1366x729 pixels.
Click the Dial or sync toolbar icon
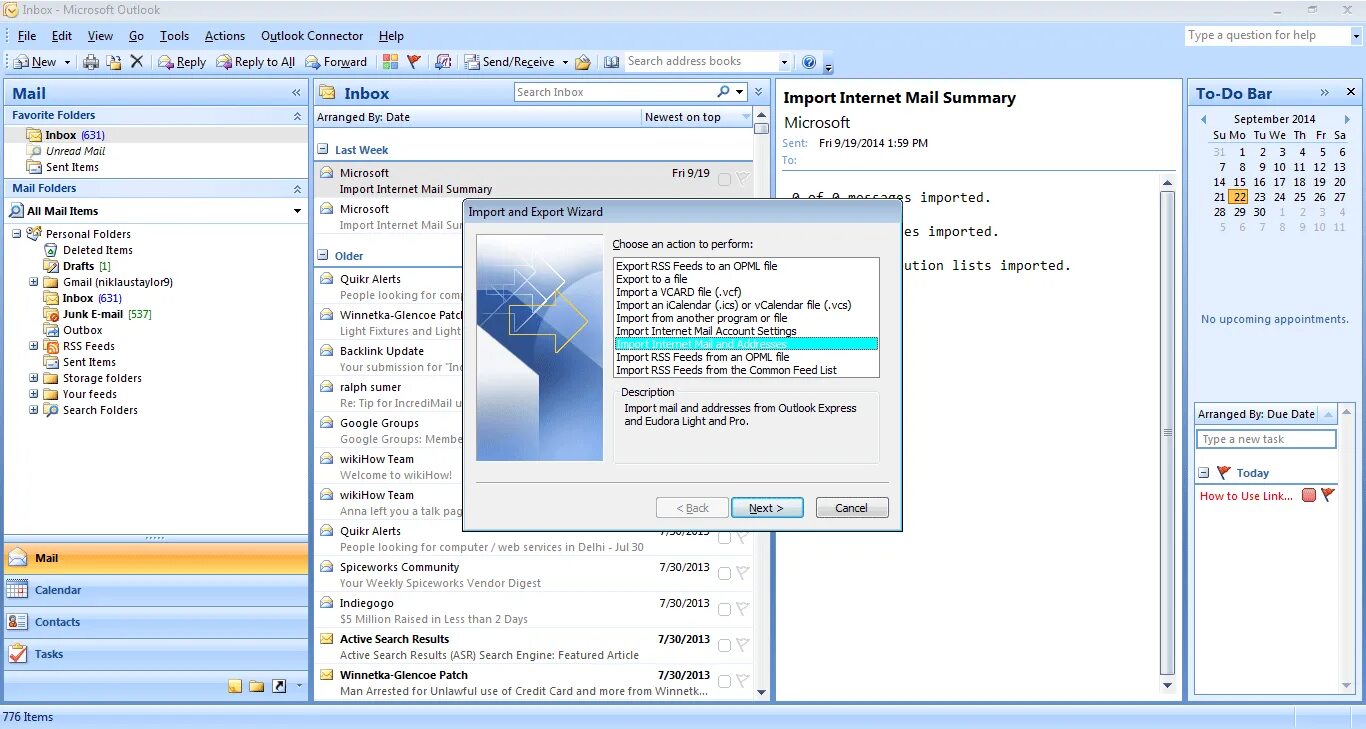point(443,62)
